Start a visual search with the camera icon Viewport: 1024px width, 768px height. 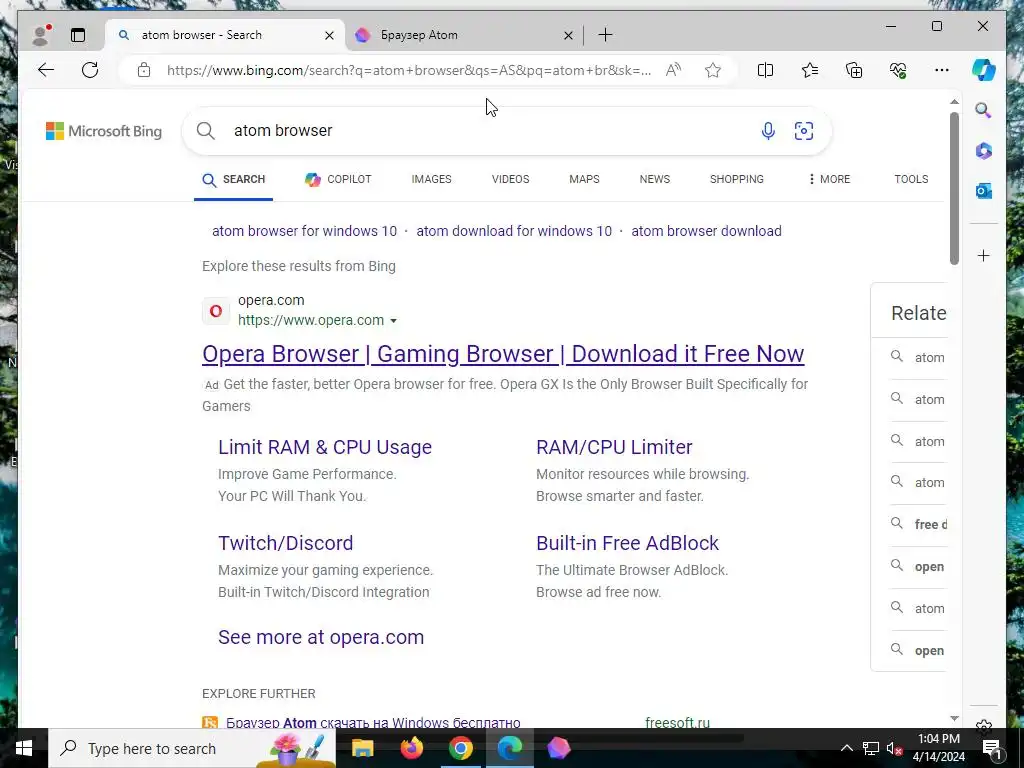803,131
